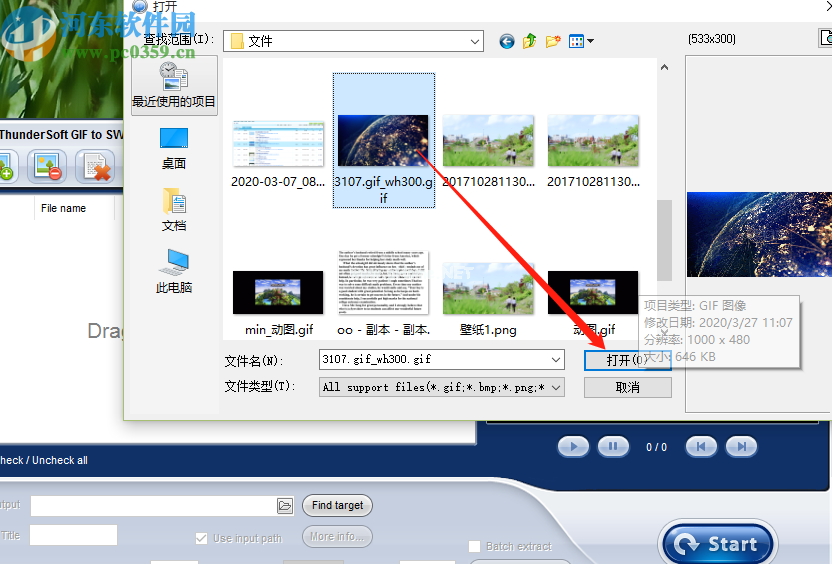Select the 3107.gif_wh300.gif thumbnail
Viewport: 832px width, 564px height.
click(383, 139)
